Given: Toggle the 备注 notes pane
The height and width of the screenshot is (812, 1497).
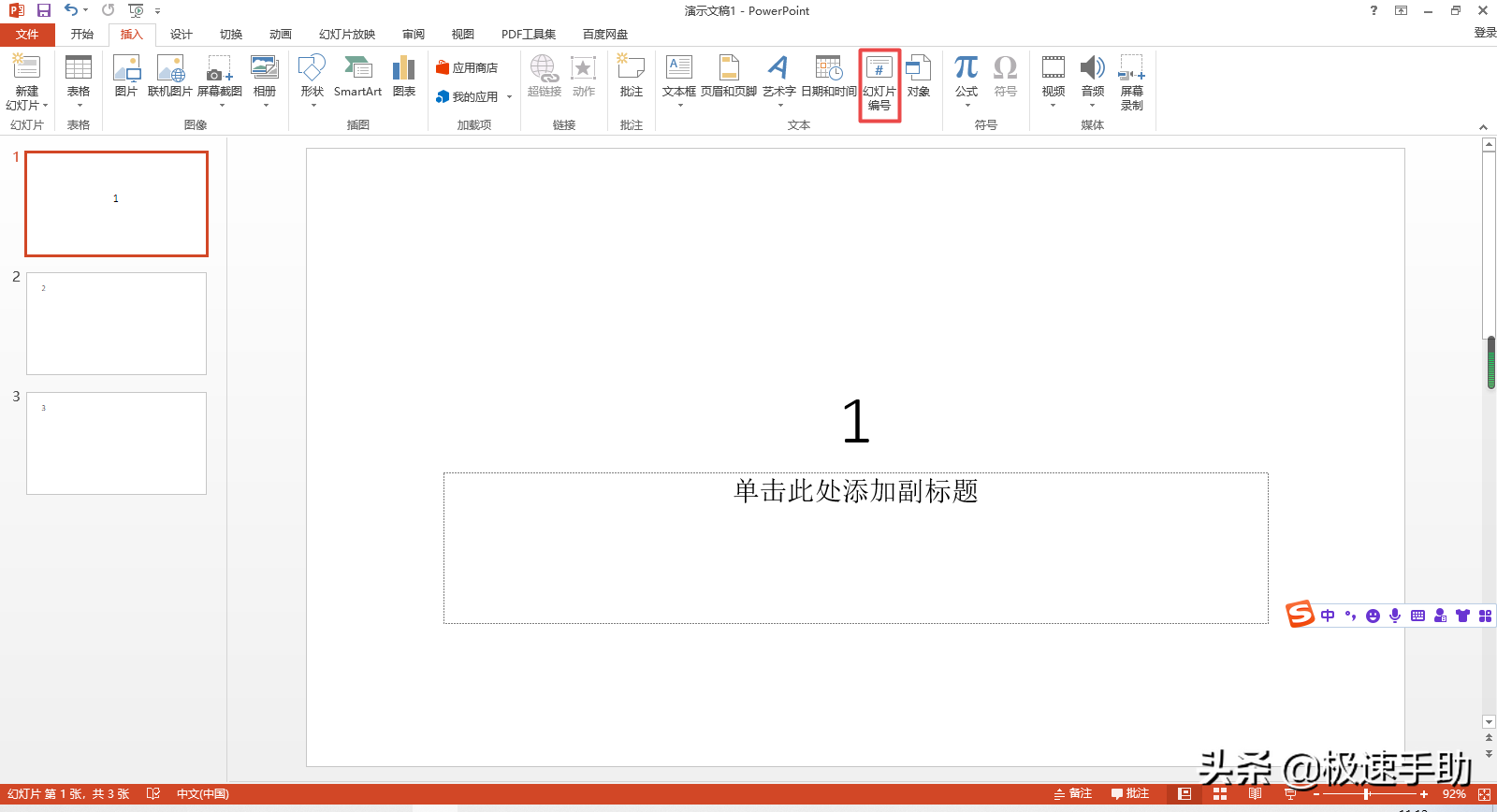Looking at the screenshot, I should (1073, 793).
